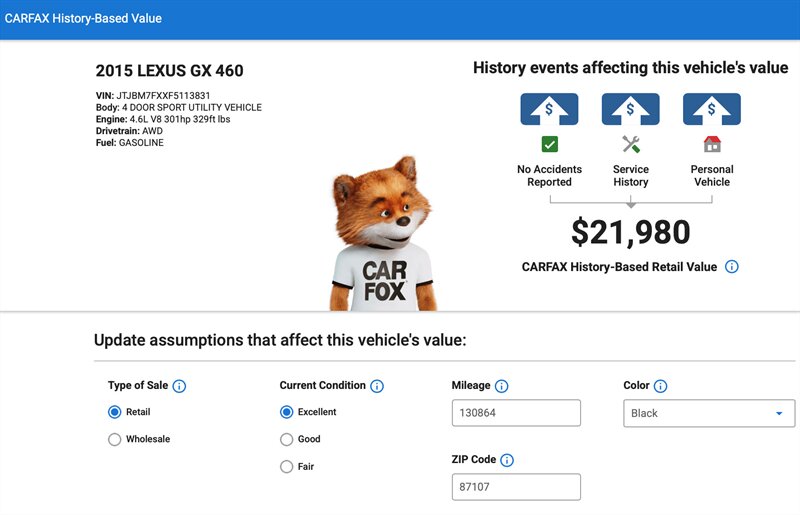Click value-up arrow above No Accidents Reported
Screen dimensions: 800x515
coord(549,109)
